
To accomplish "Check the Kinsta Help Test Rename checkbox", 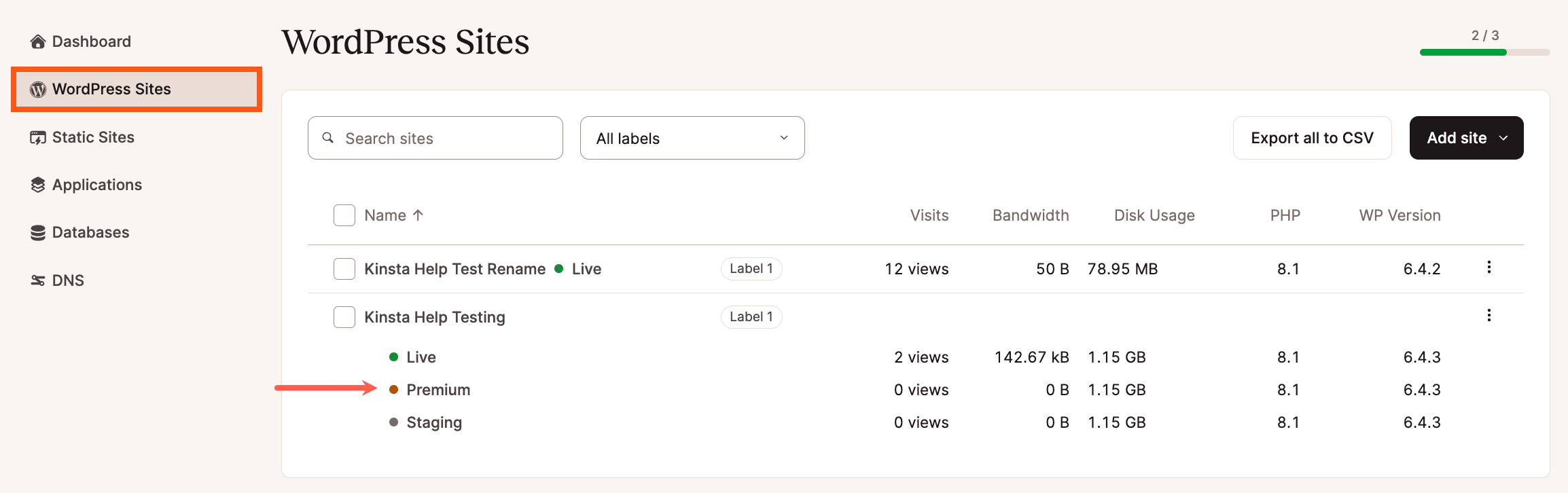I will coord(344,269).
